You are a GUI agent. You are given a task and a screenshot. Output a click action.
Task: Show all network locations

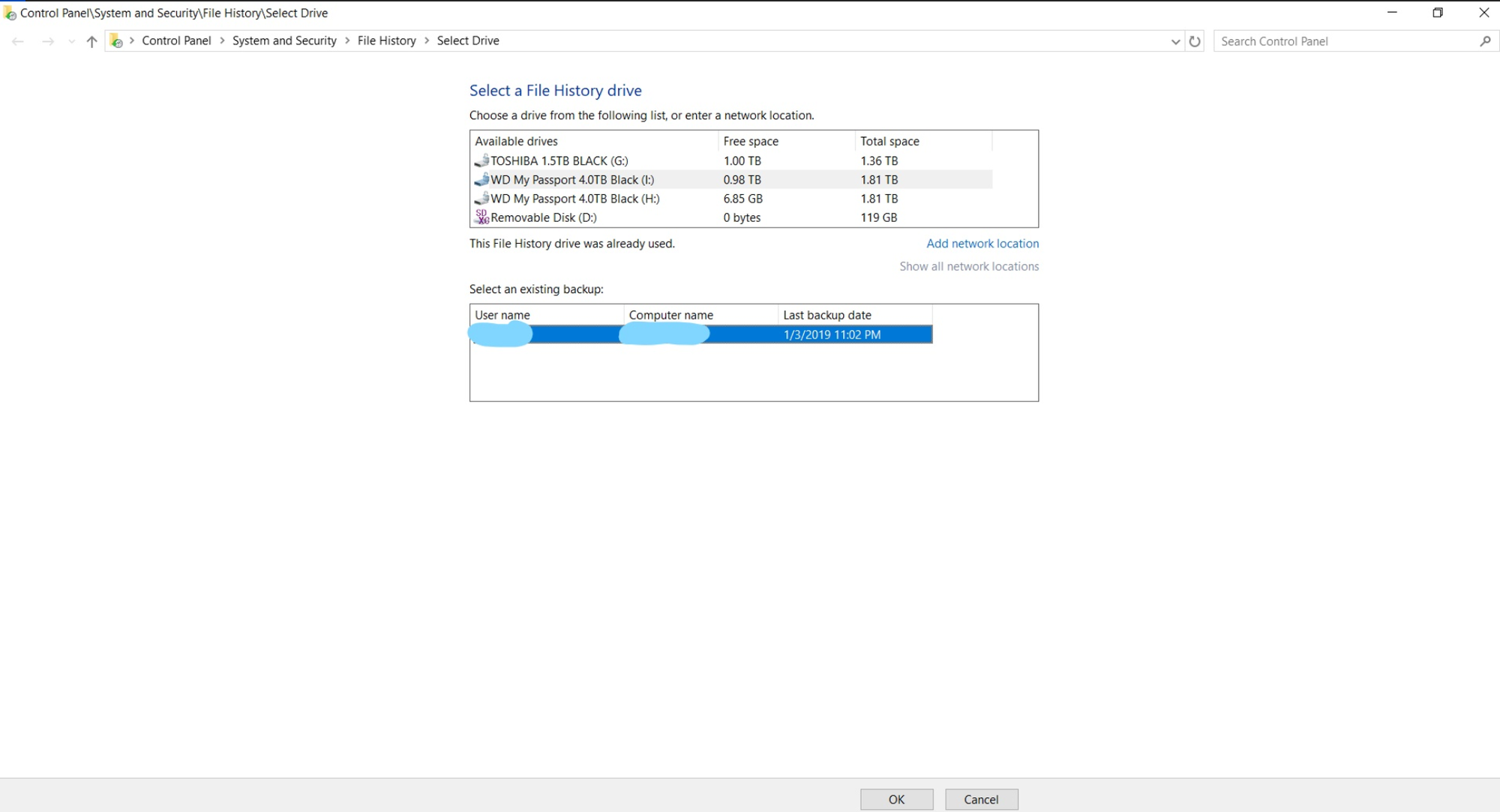(x=969, y=266)
